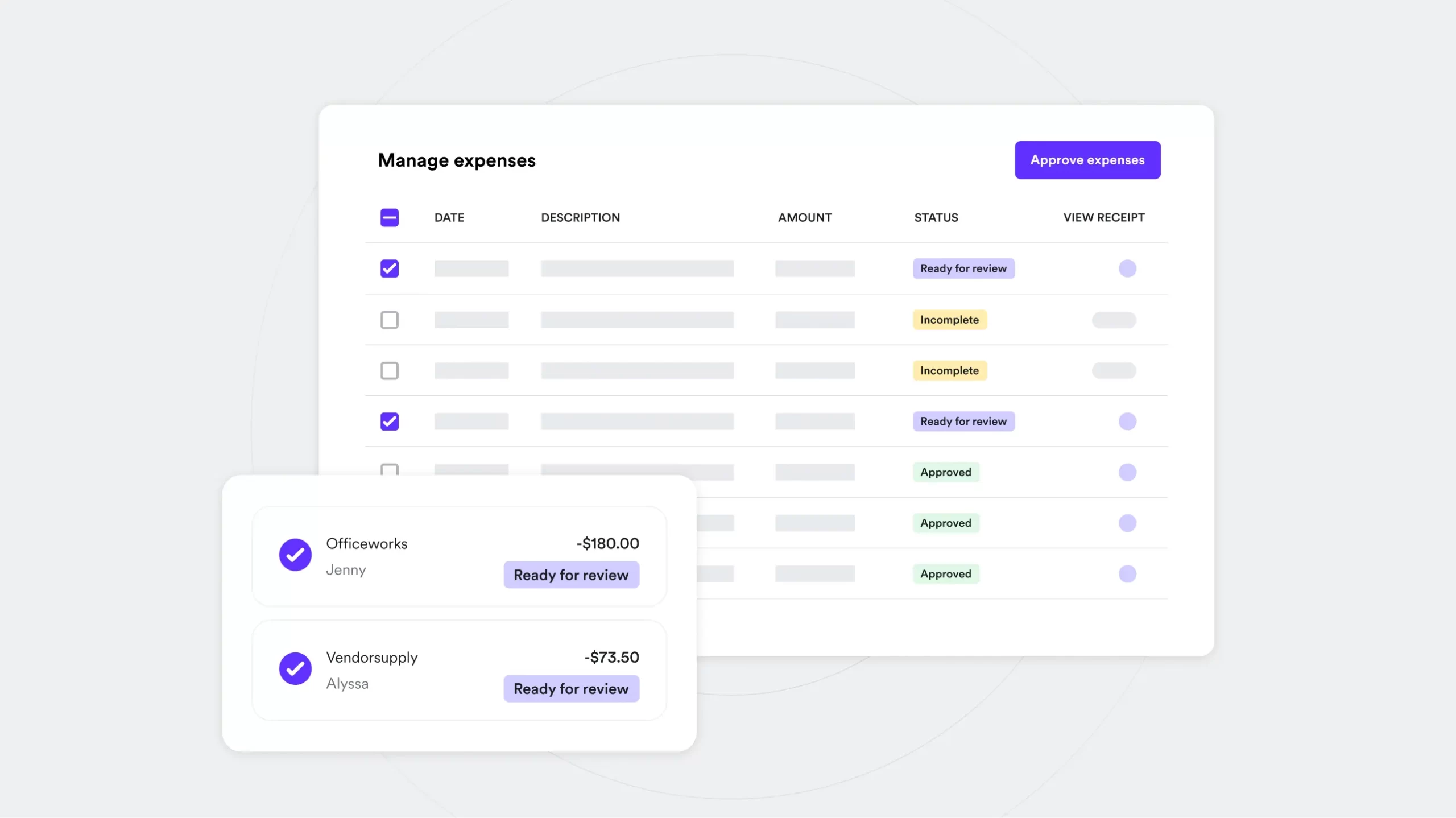1456x818 pixels.
Task: Click the Approve expenses button
Action: point(1087,160)
